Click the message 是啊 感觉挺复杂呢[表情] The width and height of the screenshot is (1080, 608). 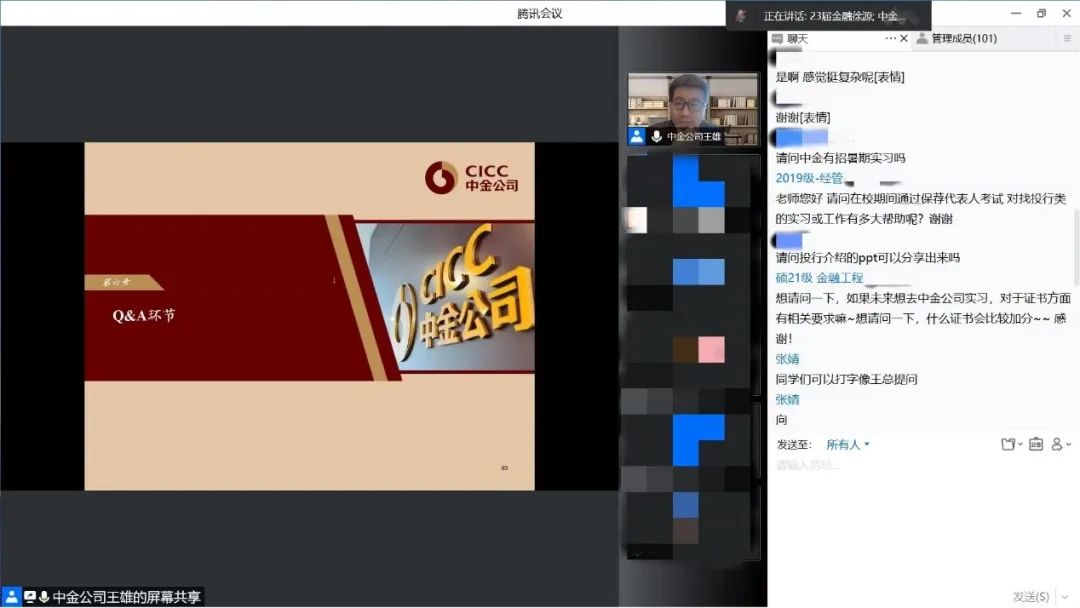coord(840,77)
